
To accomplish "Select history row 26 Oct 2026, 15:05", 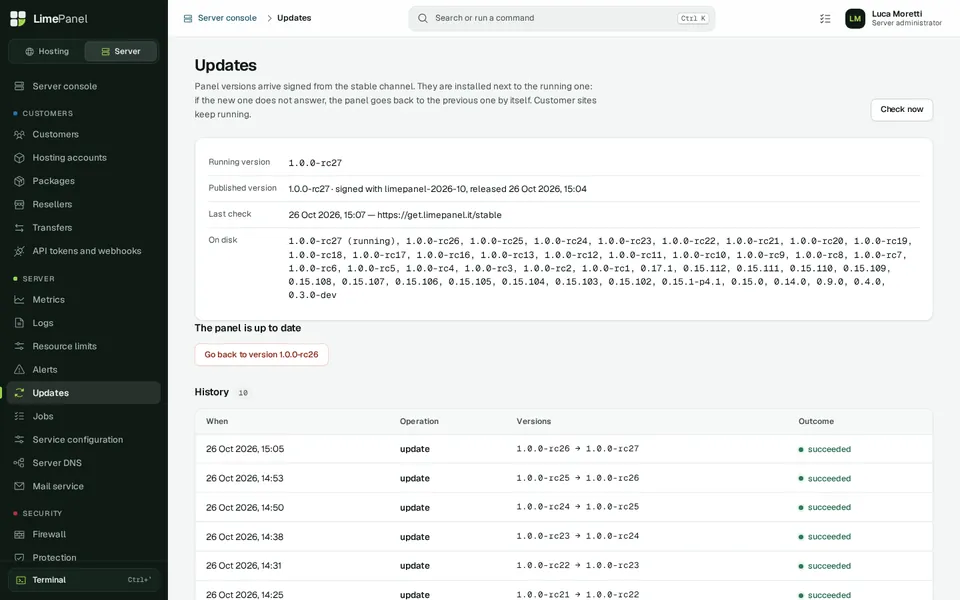I will tap(563, 449).
